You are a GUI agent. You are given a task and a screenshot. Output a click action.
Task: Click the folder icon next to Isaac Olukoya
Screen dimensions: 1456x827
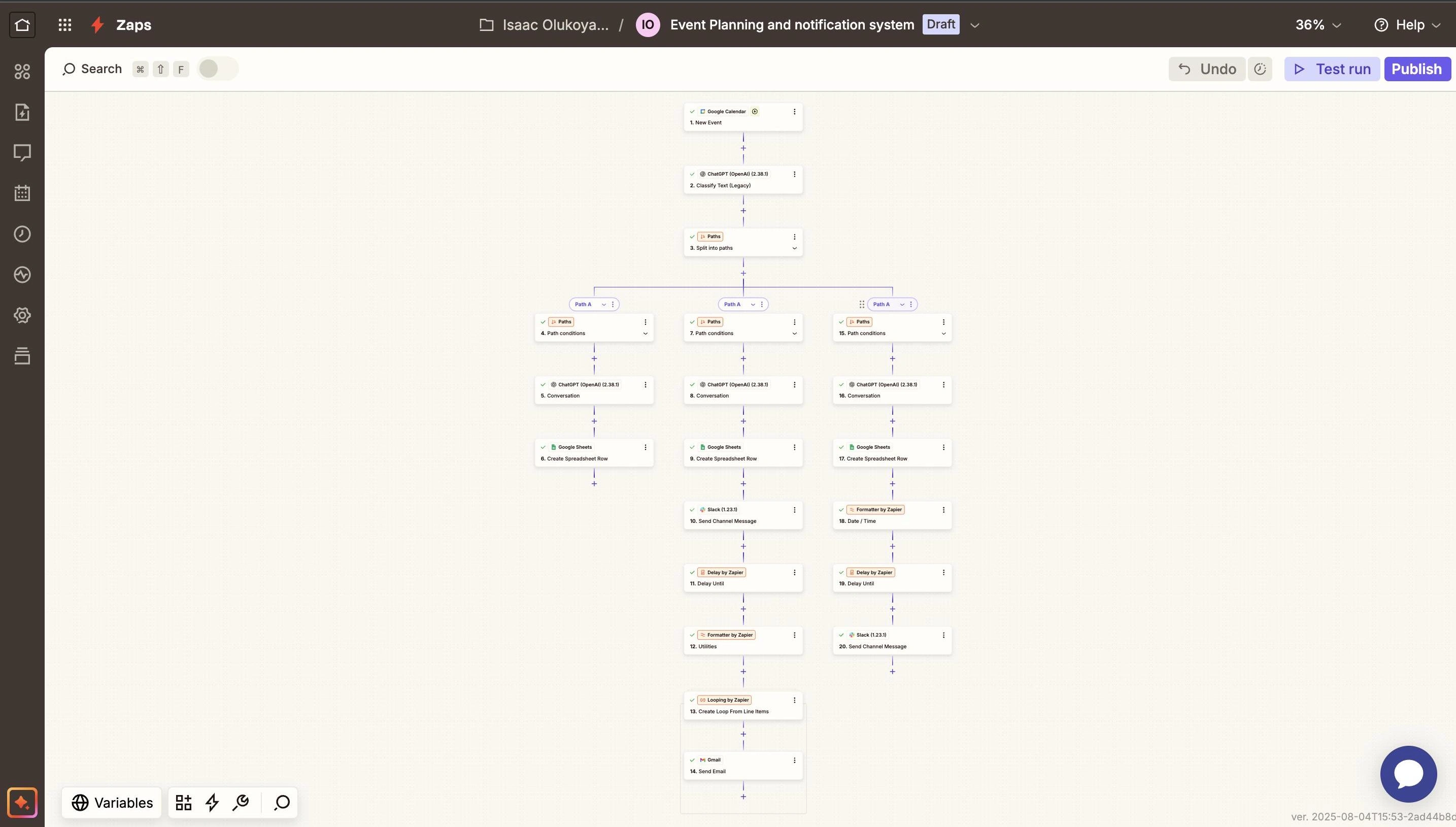click(x=487, y=25)
